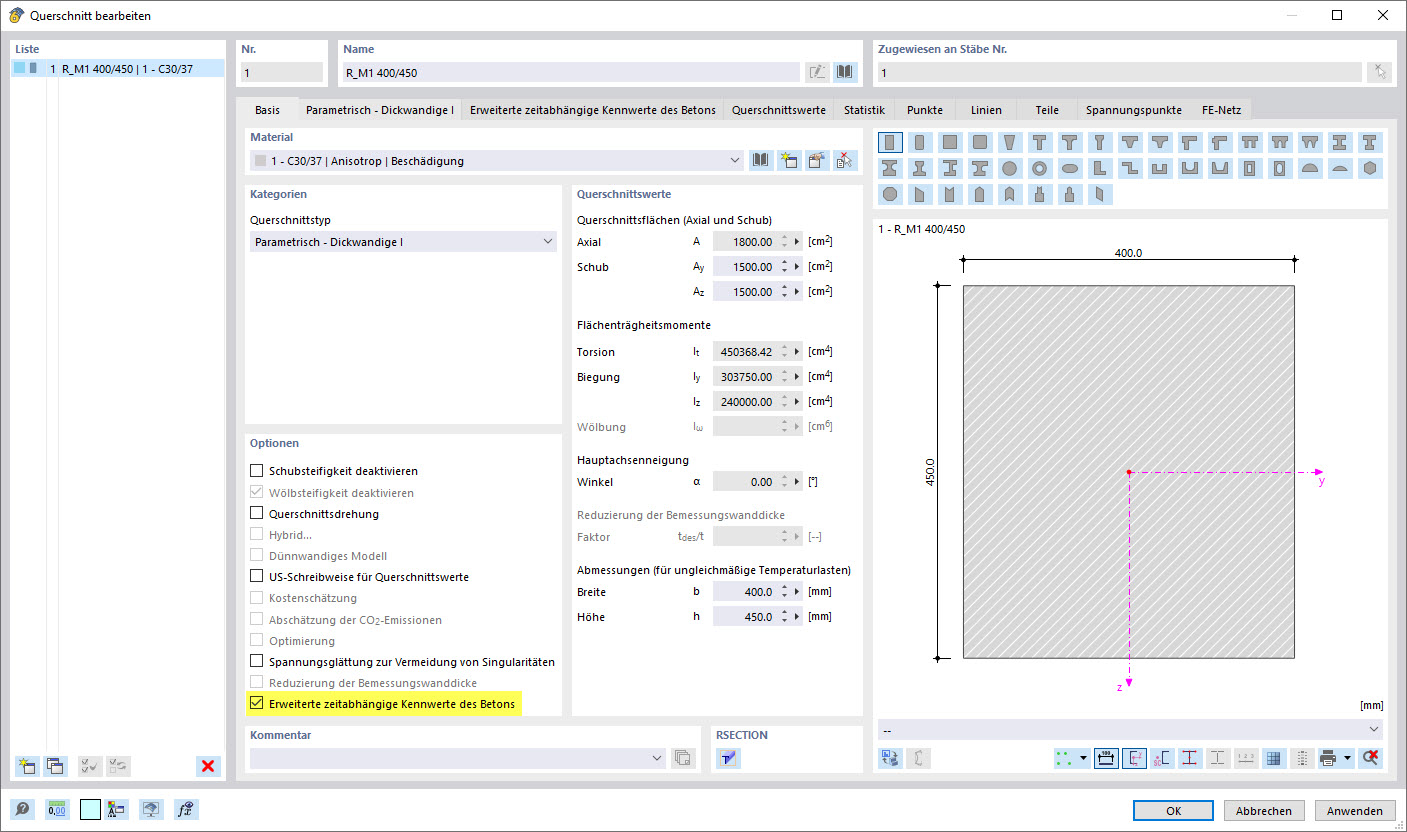Open the Querschnittstyp dropdown
The image size is (1407, 832).
point(403,241)
